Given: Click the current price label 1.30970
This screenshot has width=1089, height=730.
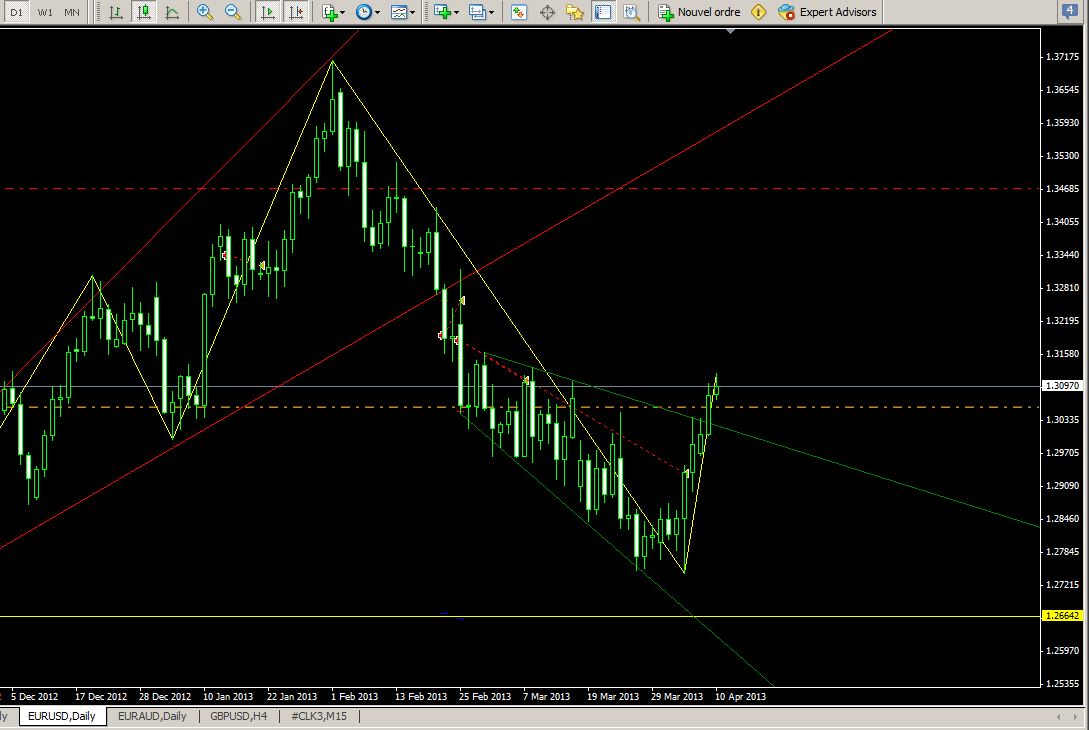Looking at the screenshot, I should tap(1062, 385).
